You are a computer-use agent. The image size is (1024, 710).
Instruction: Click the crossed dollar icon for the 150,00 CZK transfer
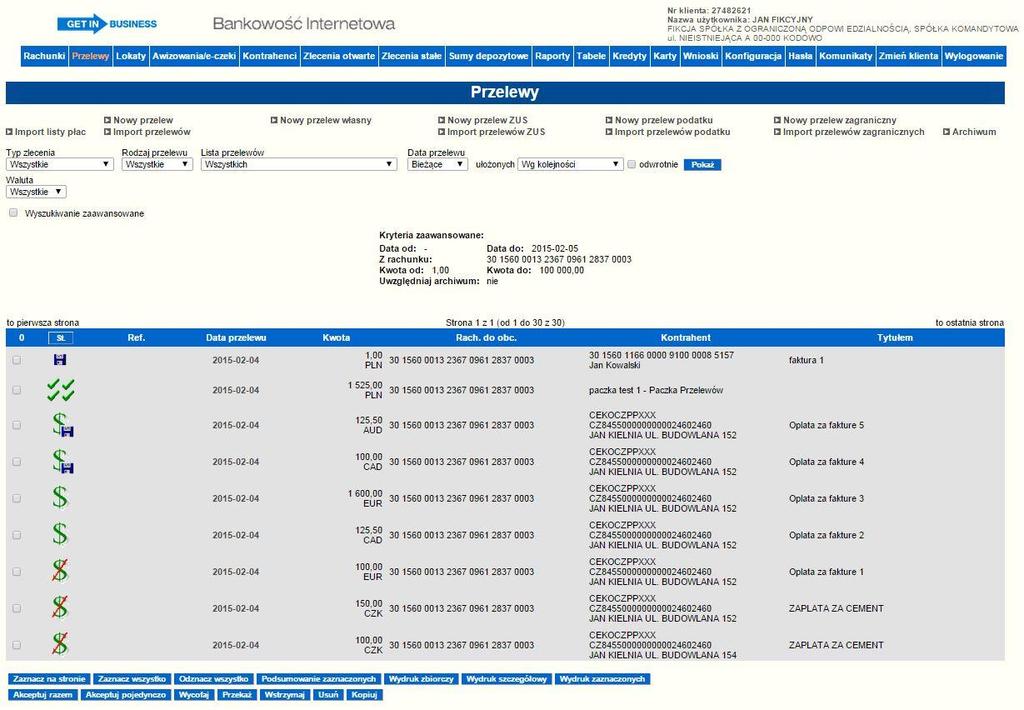(59, 608)
